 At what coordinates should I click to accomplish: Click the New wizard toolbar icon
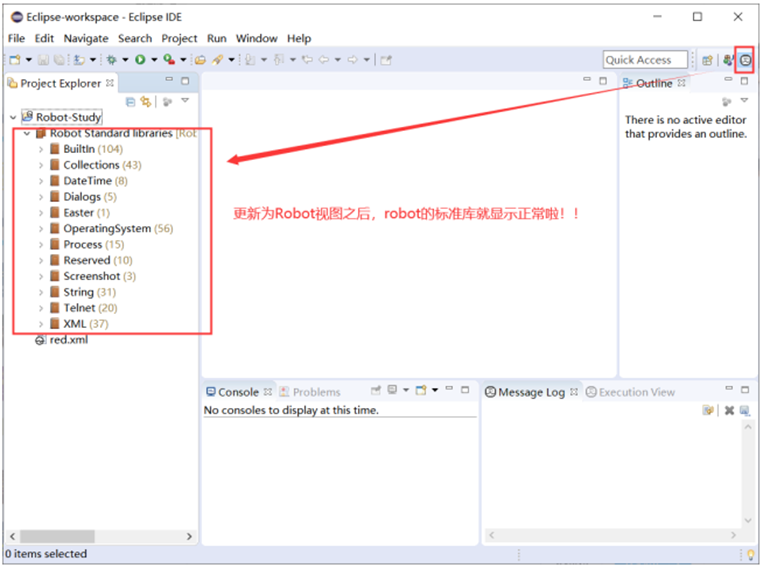[15, 59]
